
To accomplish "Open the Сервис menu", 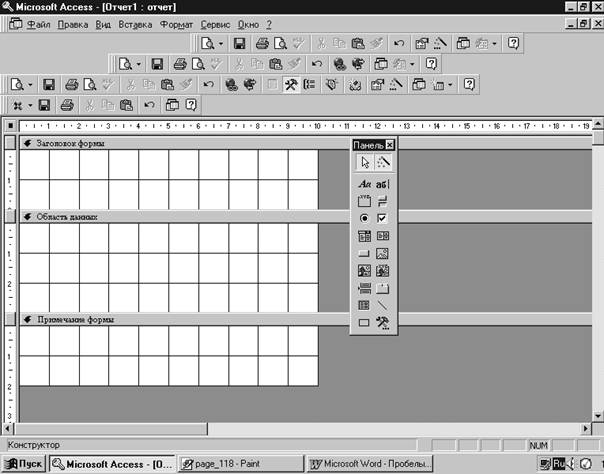I will (215, 25).
